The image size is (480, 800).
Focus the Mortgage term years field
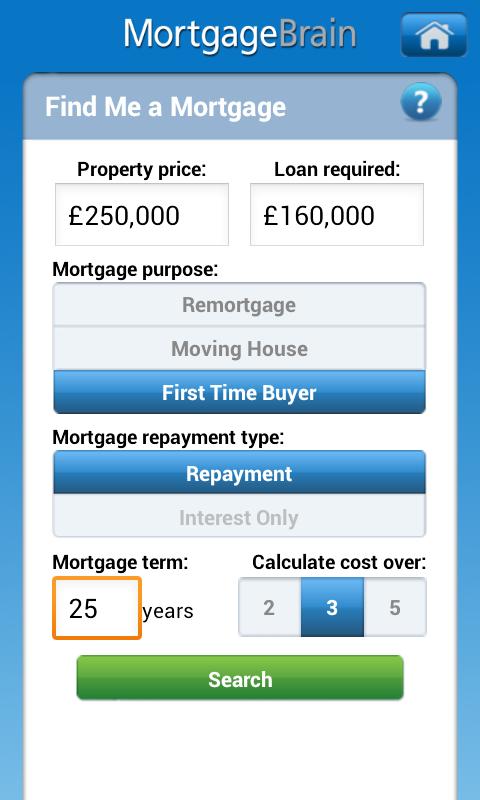click(97, 608)
